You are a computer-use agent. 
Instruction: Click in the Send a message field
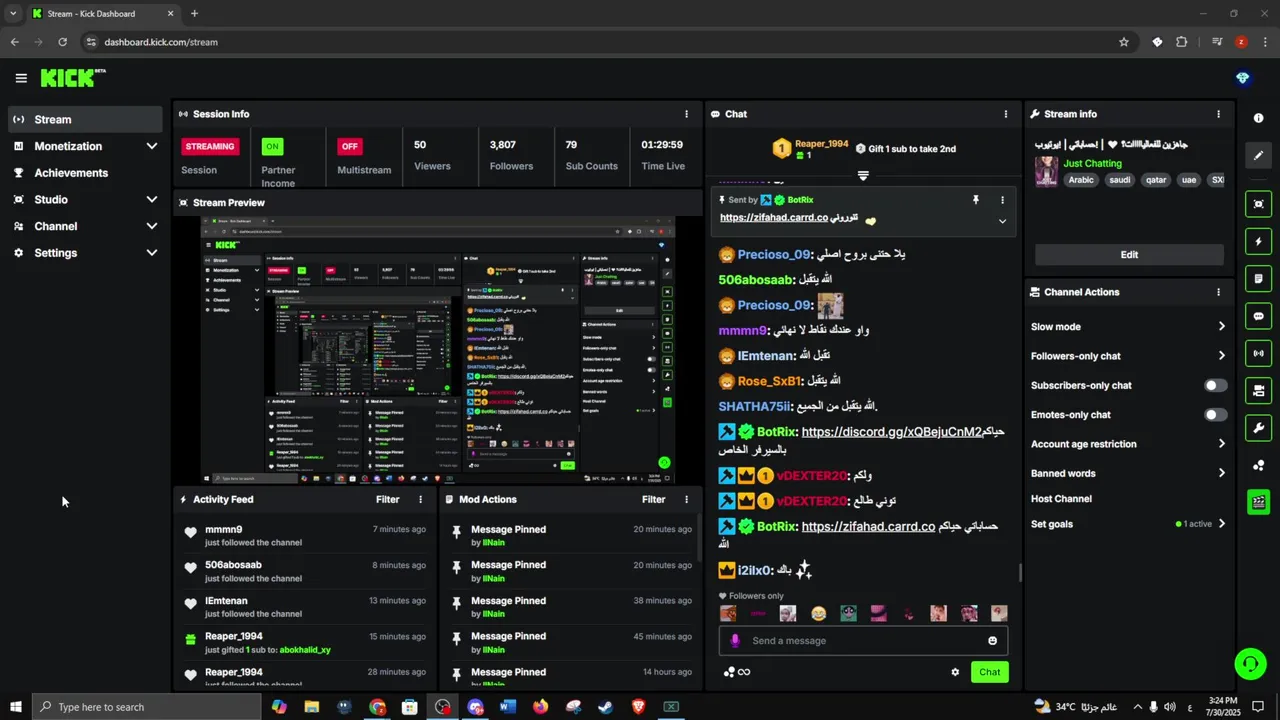[x=865, y=641]
